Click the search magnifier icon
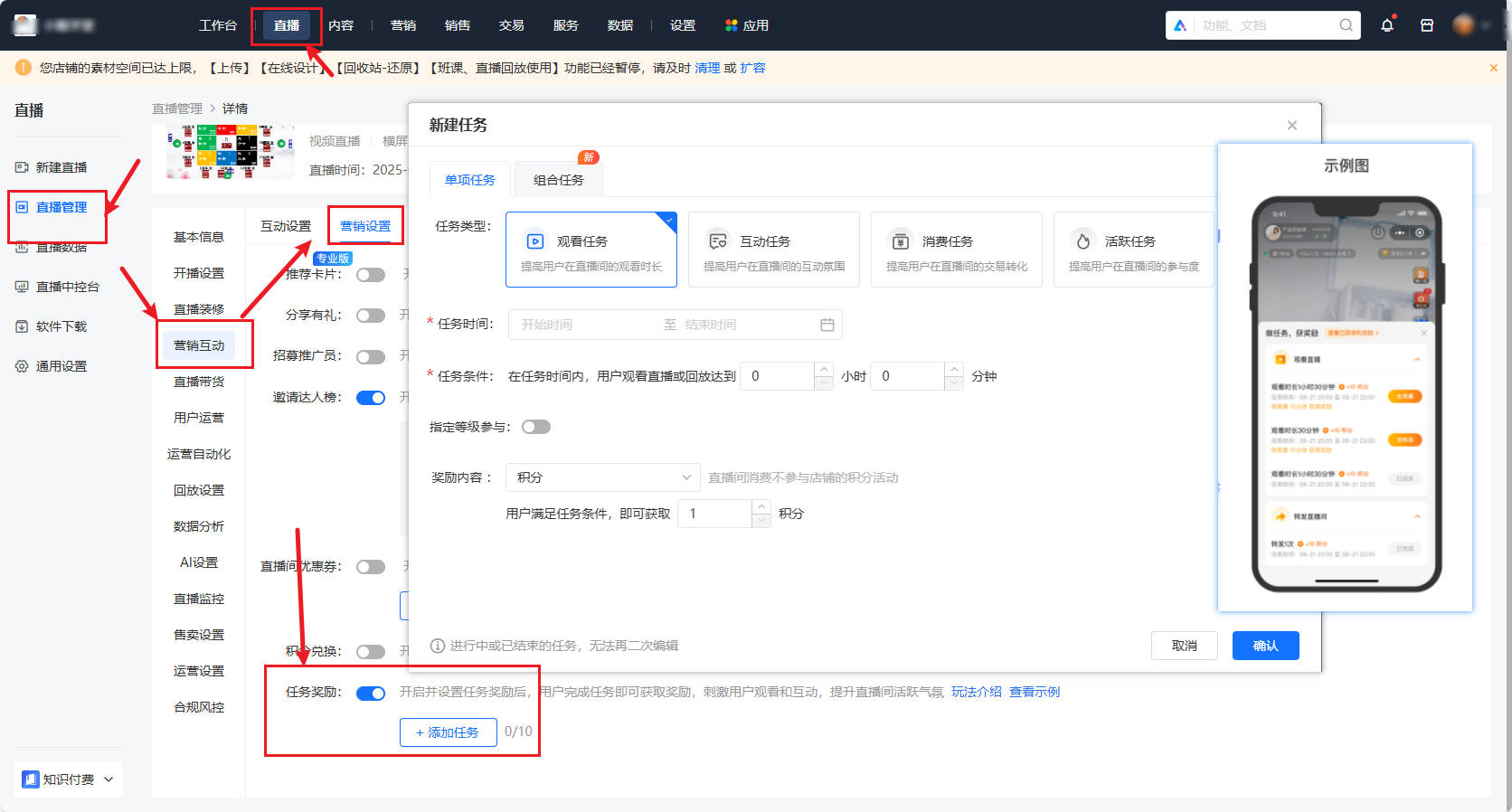Image resolution: width=1512 pixels, height=812 pixels. pyautogui.click(x=1346, y=25)
